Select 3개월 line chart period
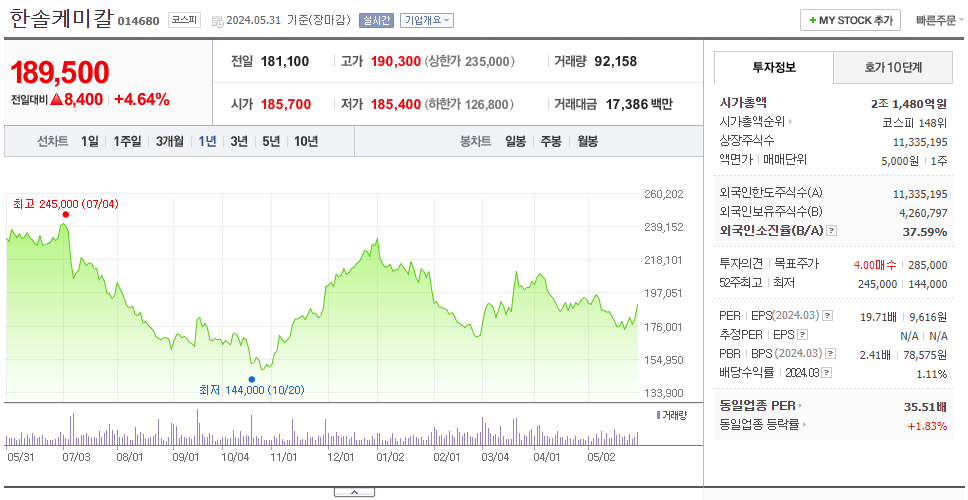 (170, 141)
